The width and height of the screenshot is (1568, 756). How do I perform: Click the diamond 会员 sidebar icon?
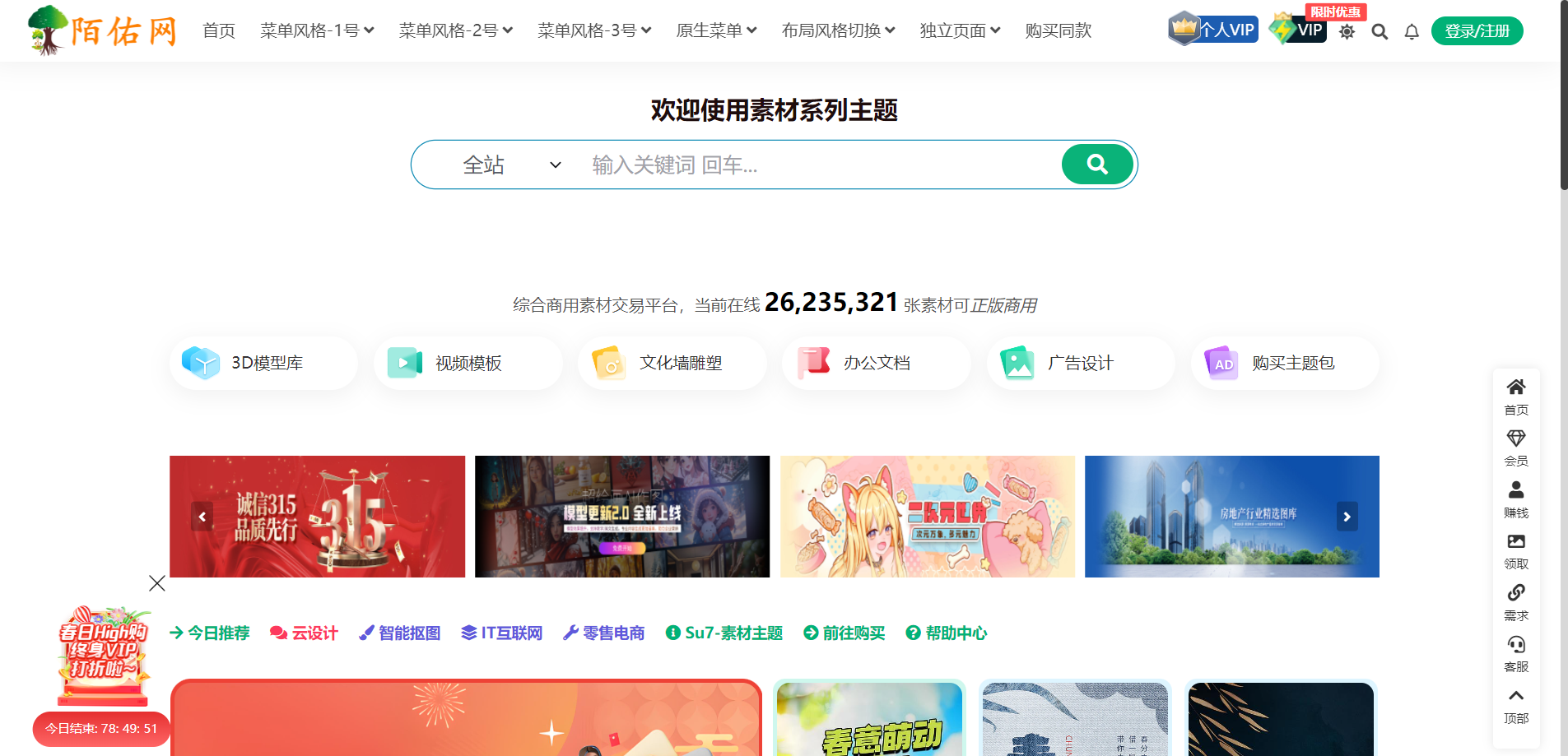click(1515, 438)
